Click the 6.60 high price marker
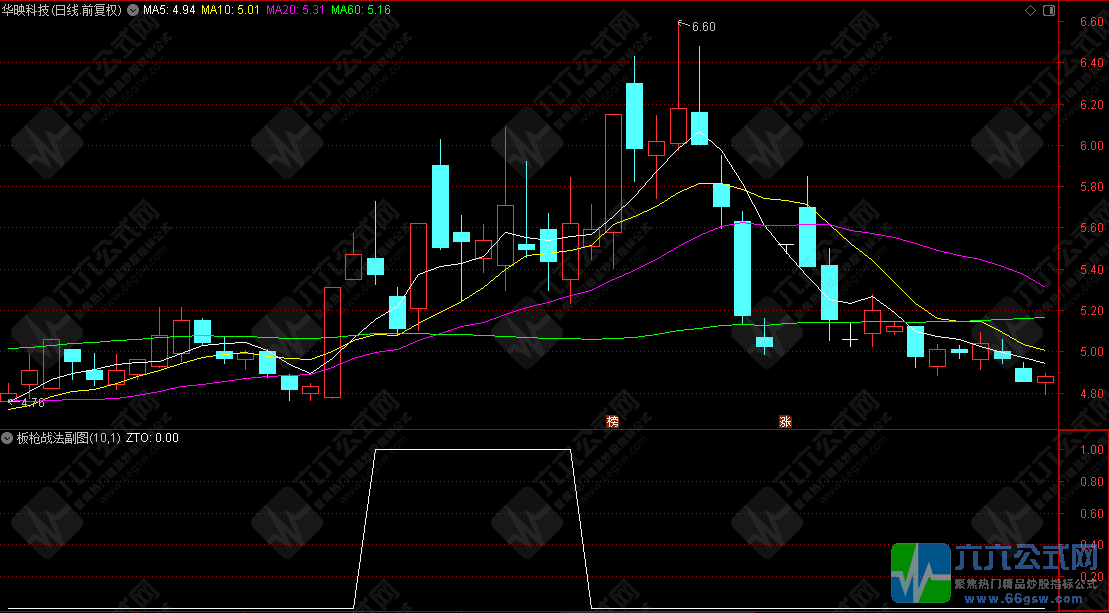 703,27
